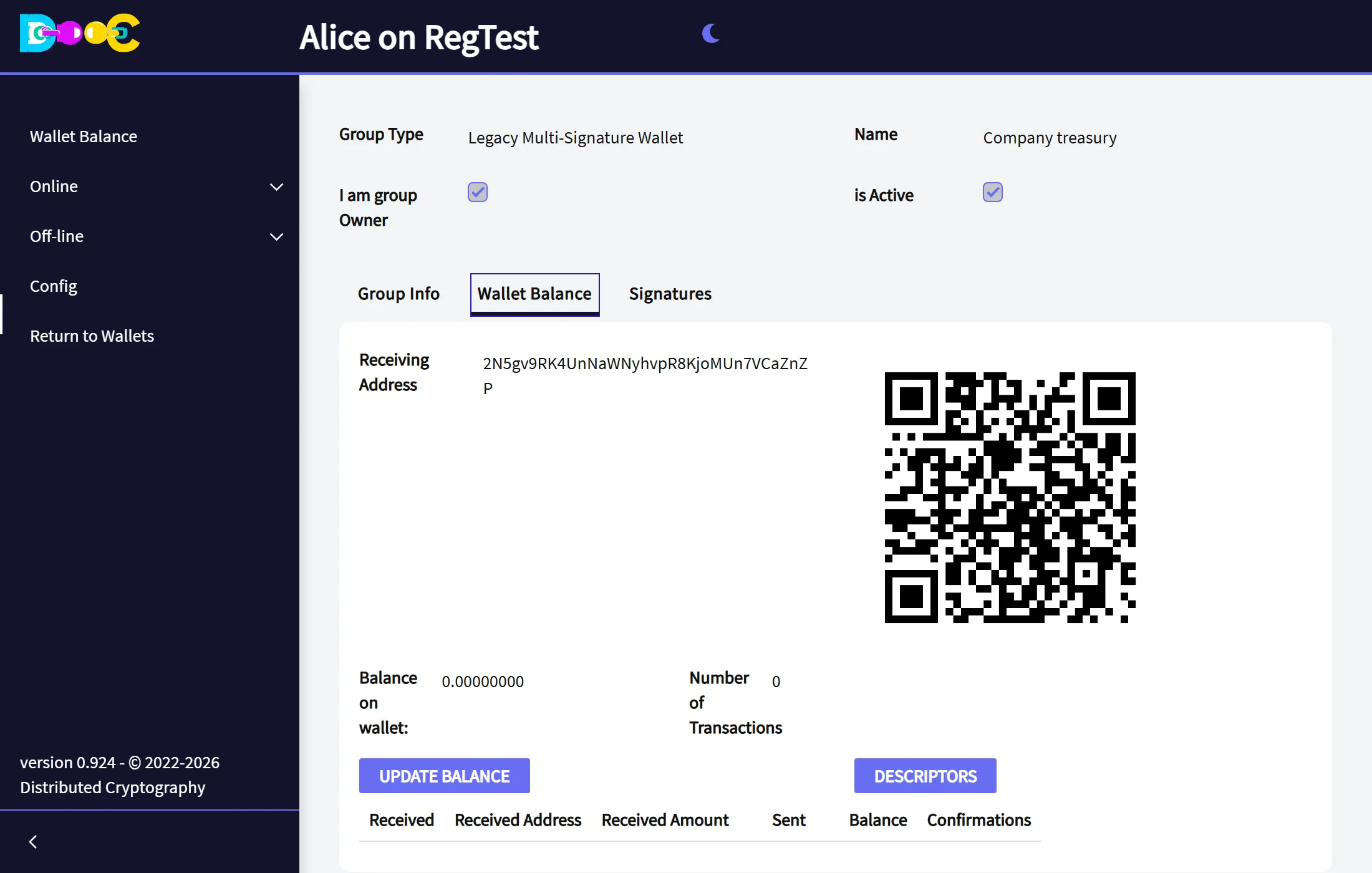
Task: Select the receiving address text 2N5gv9RK4...
Action: [x=645, y=375]
